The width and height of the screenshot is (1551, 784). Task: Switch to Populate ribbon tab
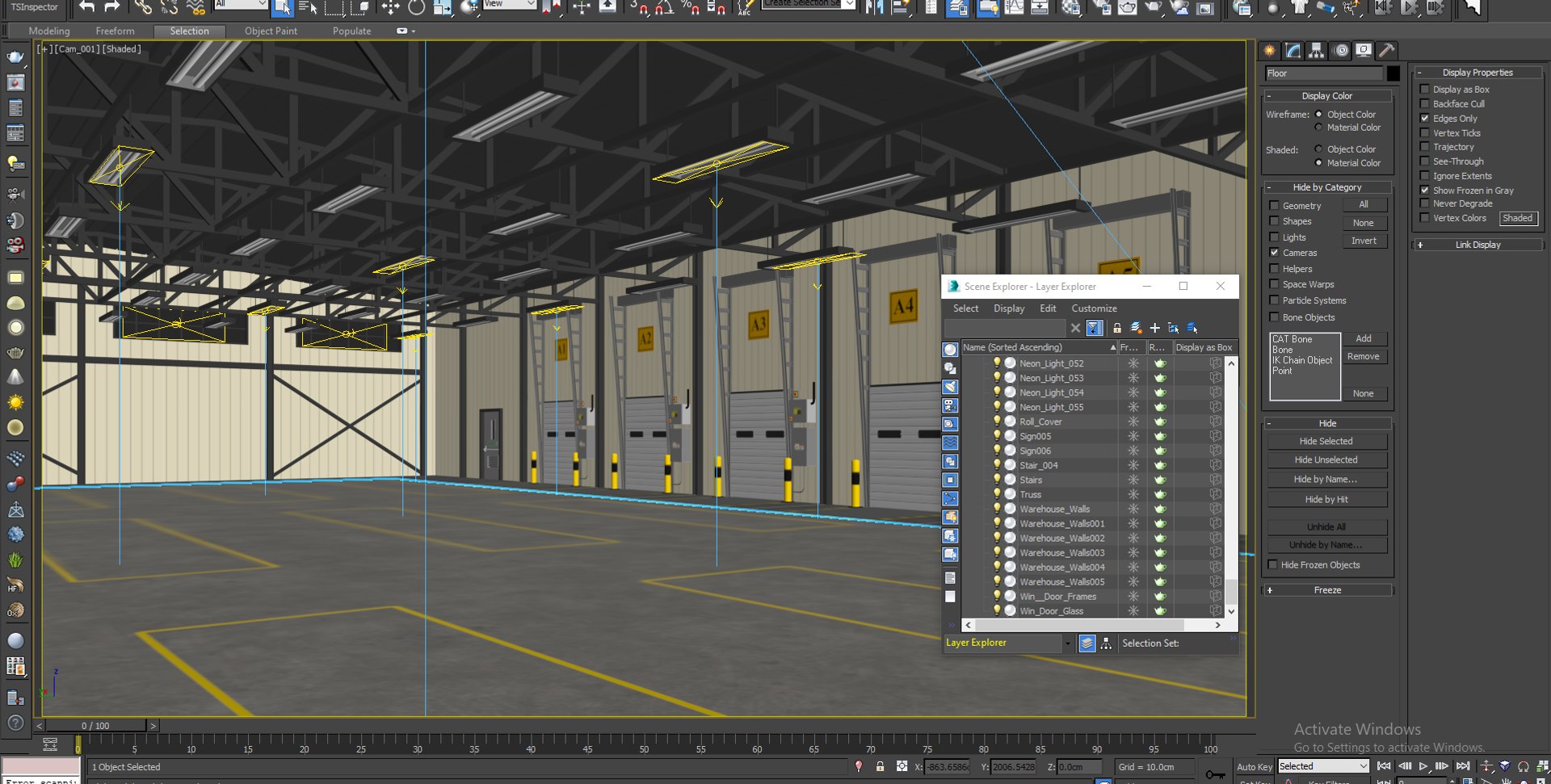pyautogui.click(x=351, y=31)
